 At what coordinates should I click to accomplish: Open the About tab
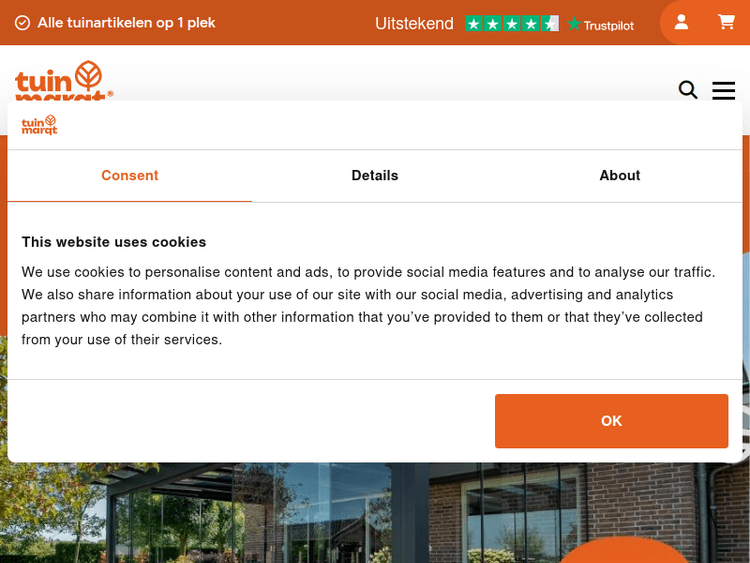coord(620,175)
